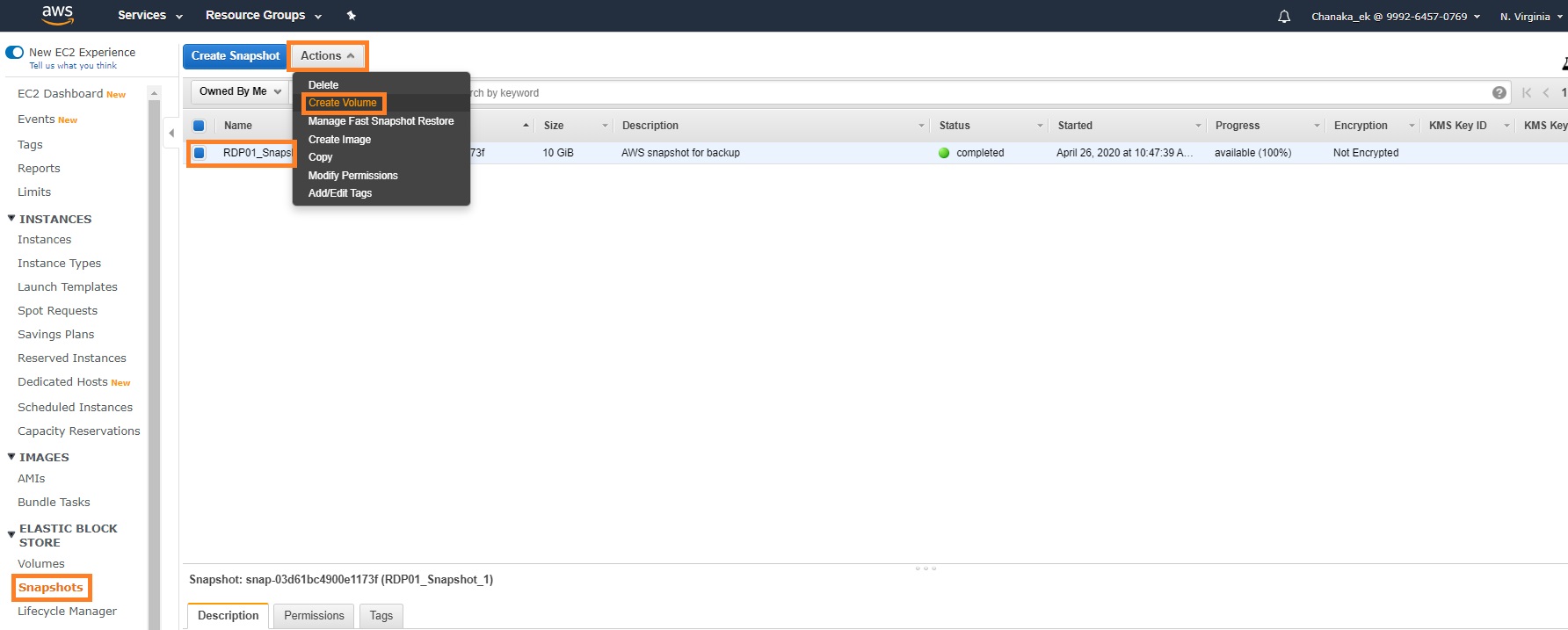Screen dimensions: 1568x630
Task: Go to first page of results icon
Action: (1526, 92)
